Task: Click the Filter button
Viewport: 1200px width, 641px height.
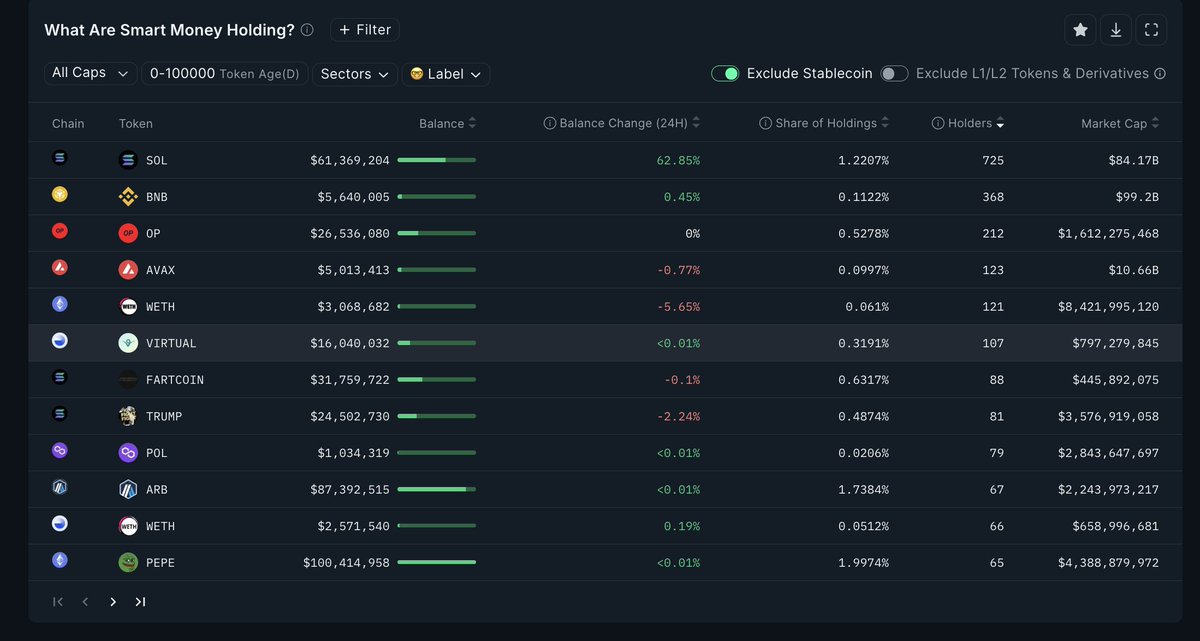Action: coord(364,29)
